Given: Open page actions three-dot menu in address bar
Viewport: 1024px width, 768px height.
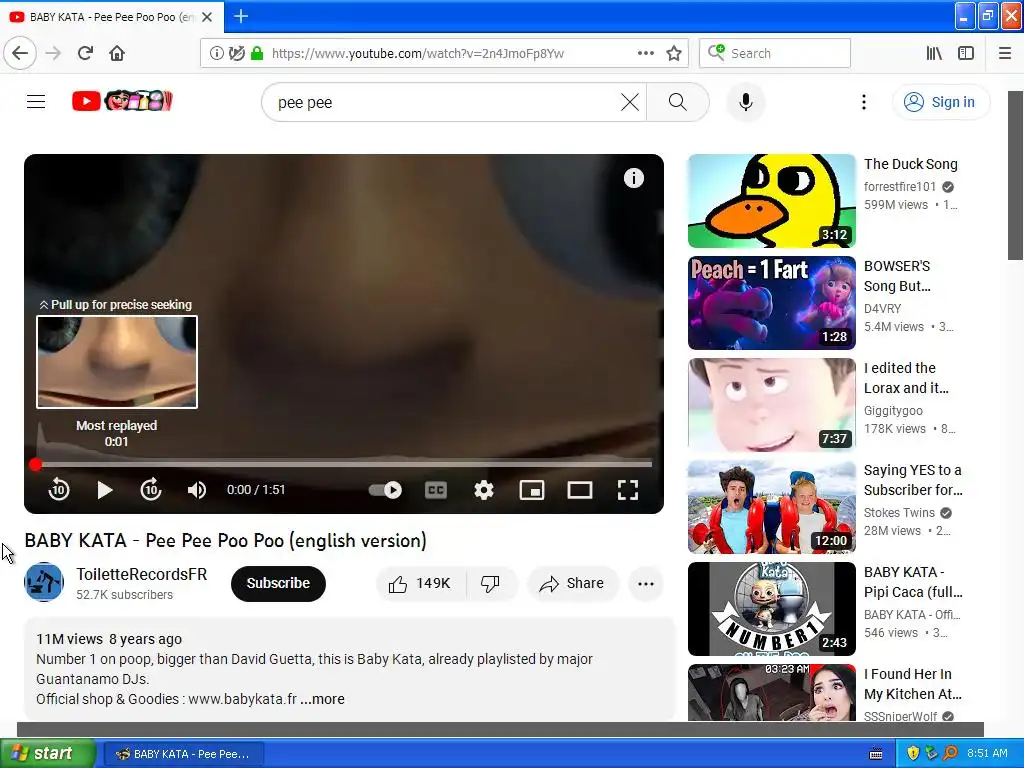Looking at the screenshot, I should 645,53.
